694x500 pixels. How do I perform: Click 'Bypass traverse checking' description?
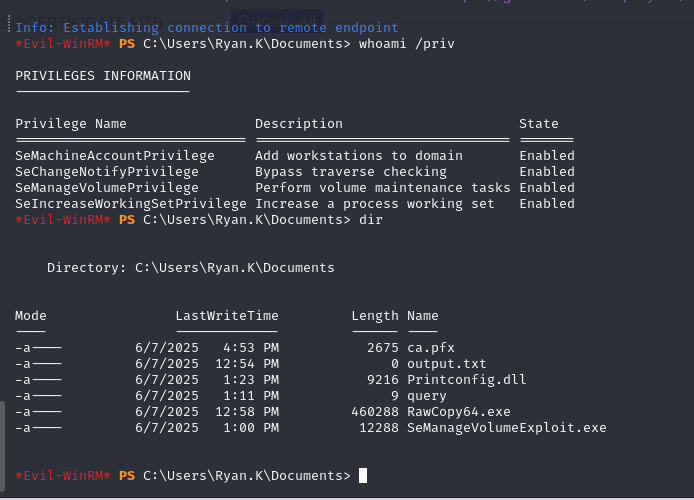pos(351,172)
